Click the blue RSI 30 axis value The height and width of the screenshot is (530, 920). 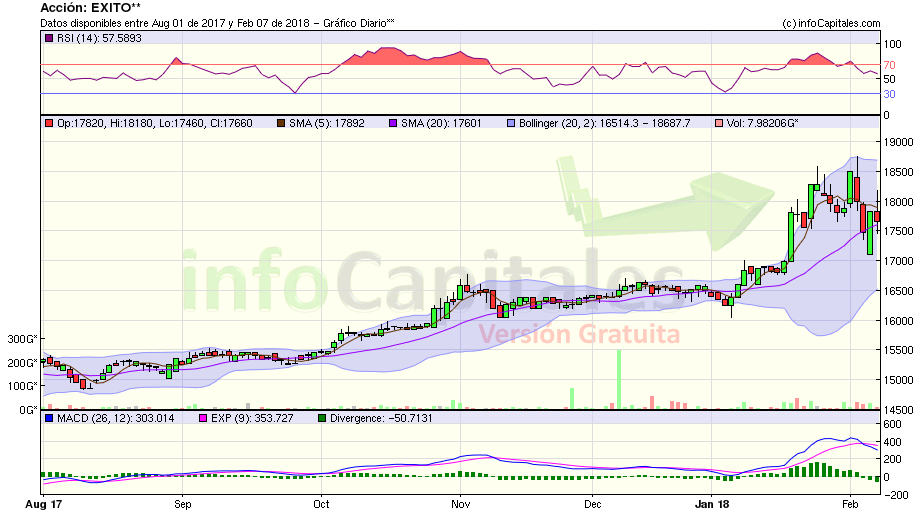click(x=889, y=94)
